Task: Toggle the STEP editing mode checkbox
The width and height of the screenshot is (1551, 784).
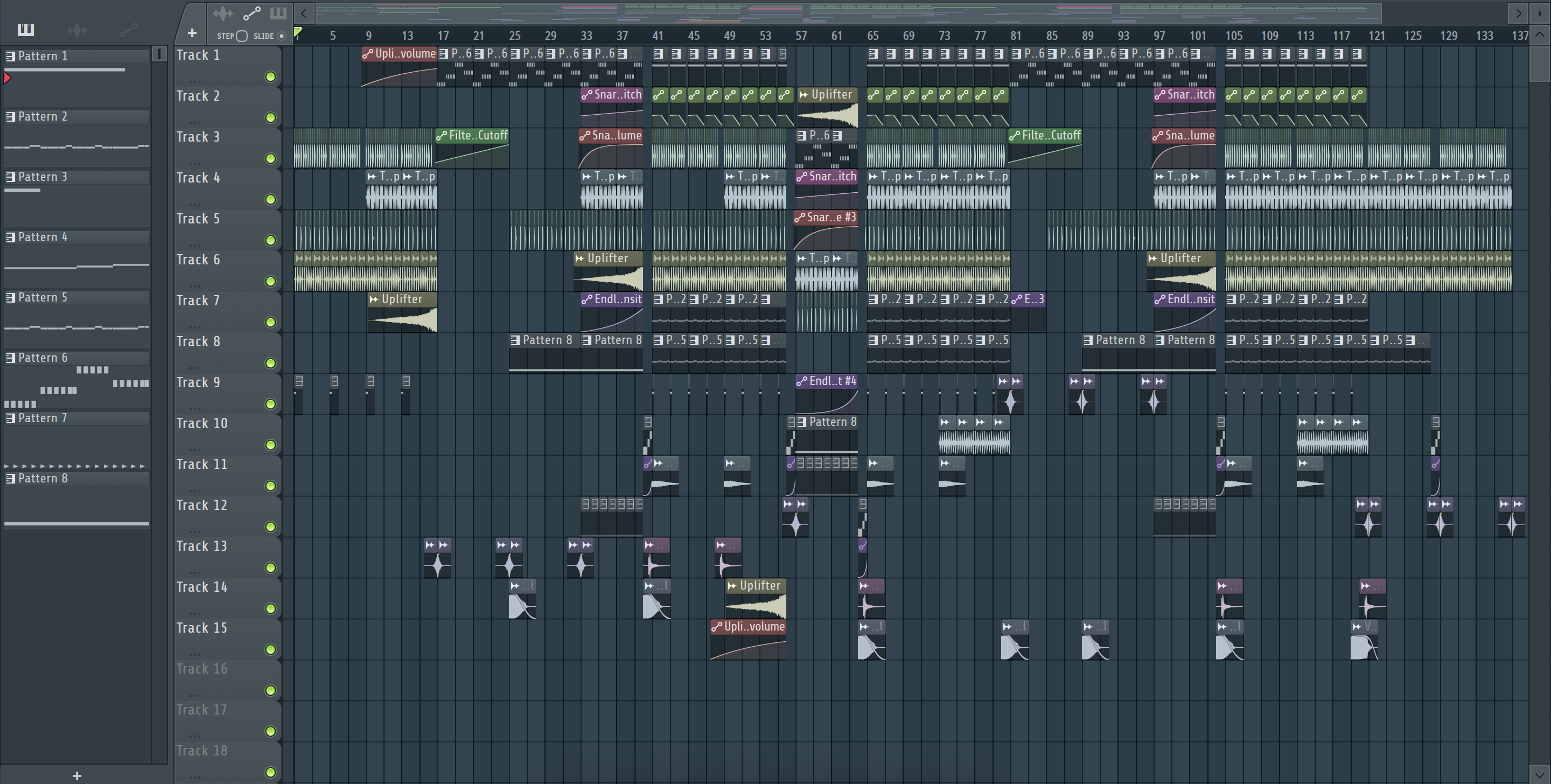Action: tap(241, 36)
